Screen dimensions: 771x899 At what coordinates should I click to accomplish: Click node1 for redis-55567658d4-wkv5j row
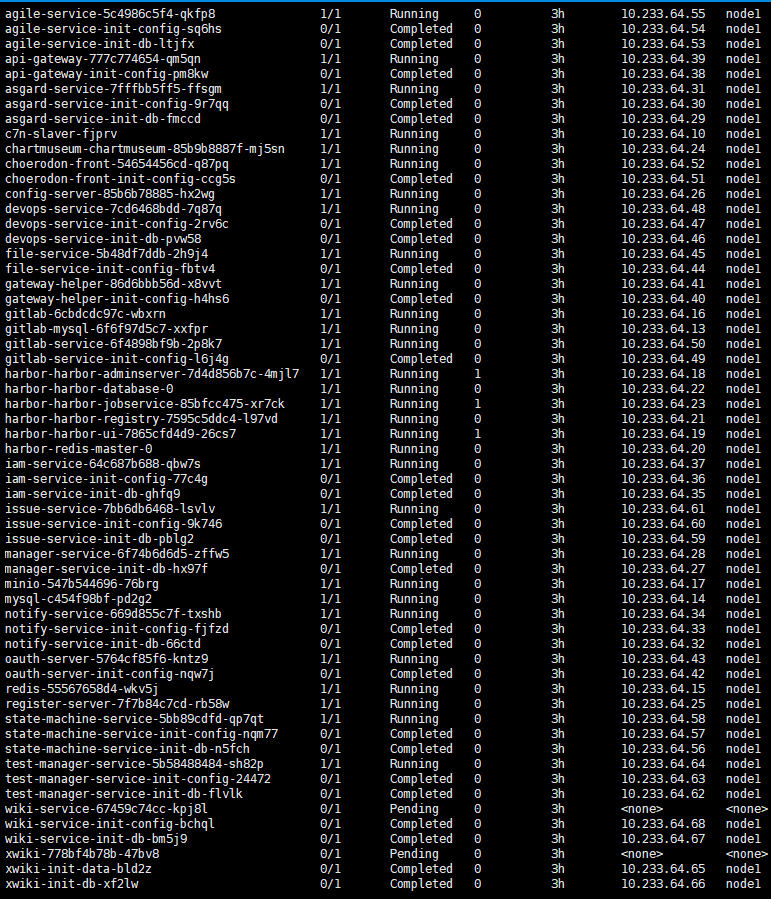point(743,689)
